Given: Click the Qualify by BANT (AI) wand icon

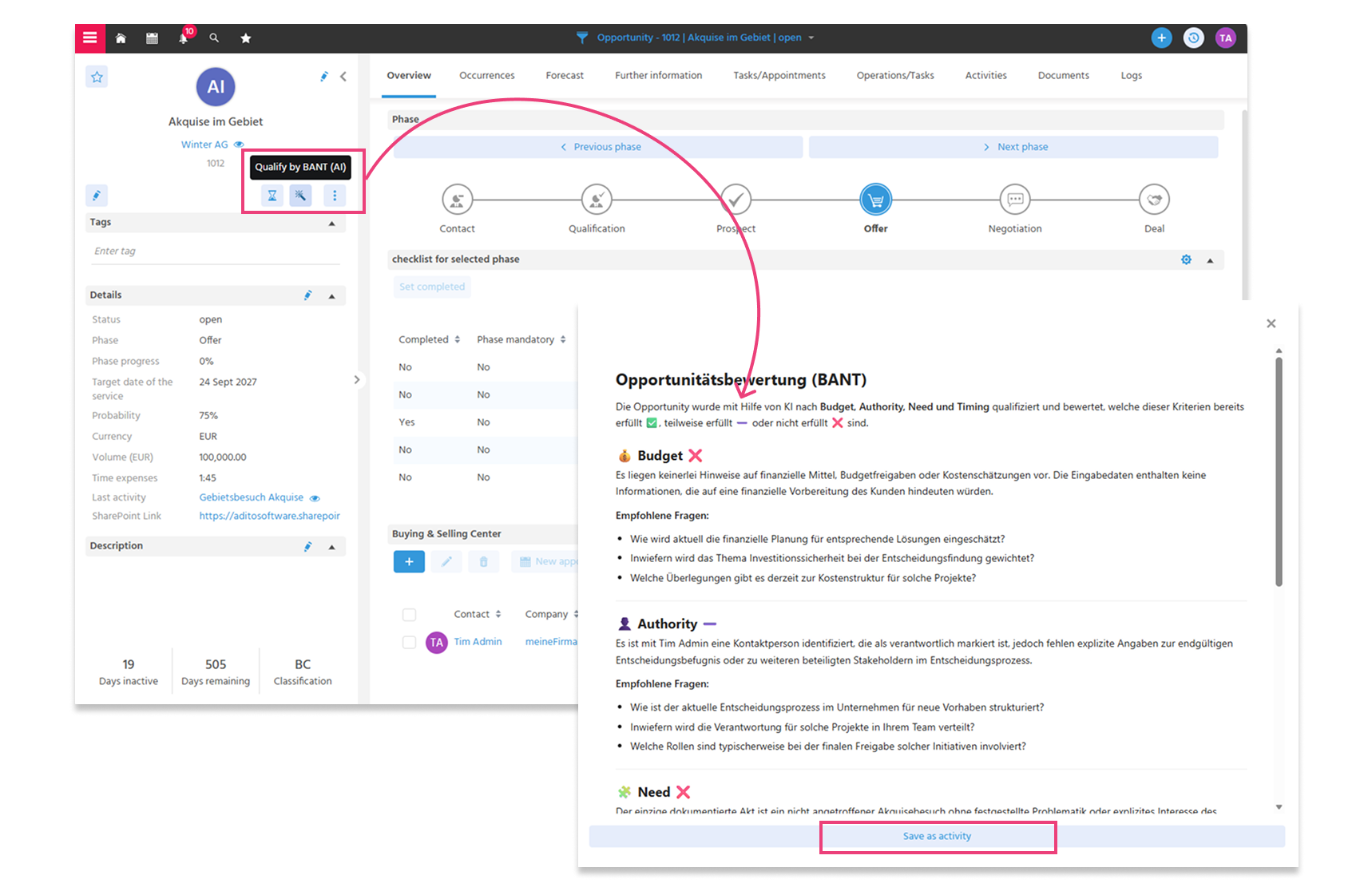Looking at the screenshot, I should 300,195.
